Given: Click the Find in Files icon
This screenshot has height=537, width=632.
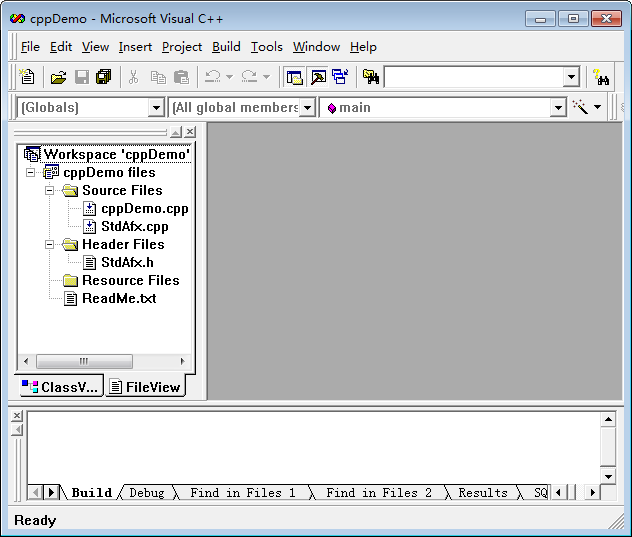Looking at the screenshot, I should [x=371, y=77].
